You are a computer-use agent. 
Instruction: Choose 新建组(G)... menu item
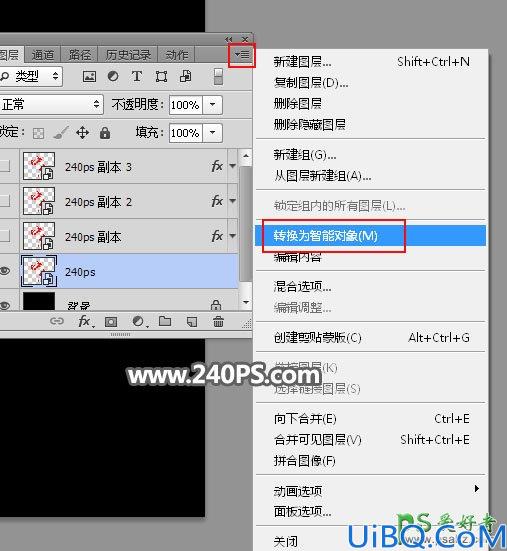370,155
